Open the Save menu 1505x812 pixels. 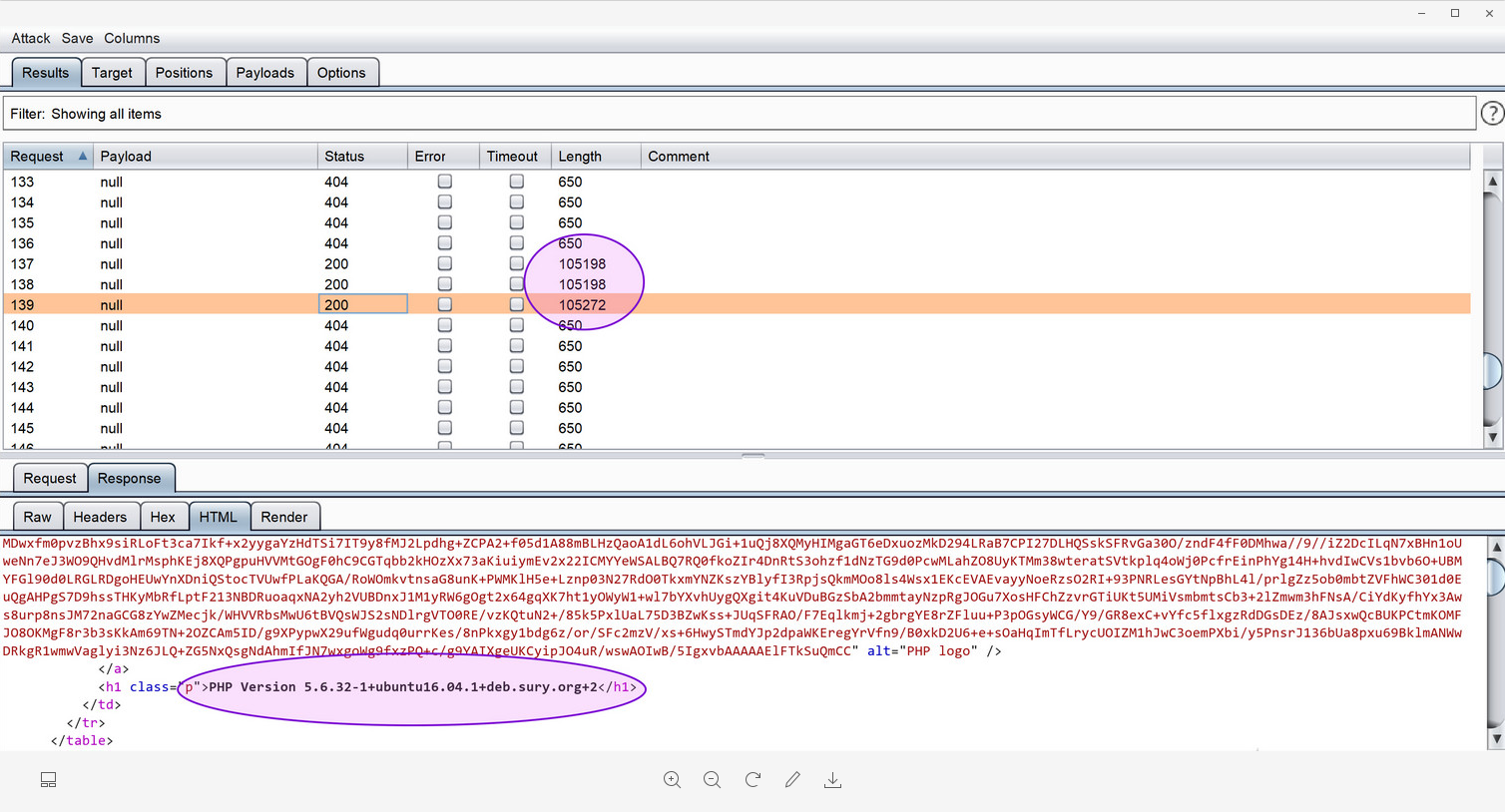[77, 38]
